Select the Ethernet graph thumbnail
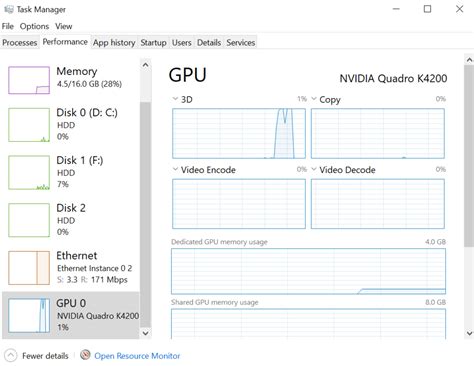The height and width of the screenshot is (366, 474). click(29, 268)
